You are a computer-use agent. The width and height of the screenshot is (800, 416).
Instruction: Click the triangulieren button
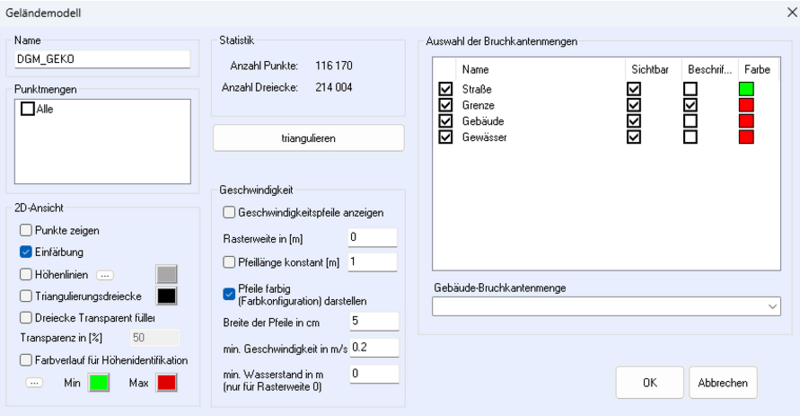(308, 138)
